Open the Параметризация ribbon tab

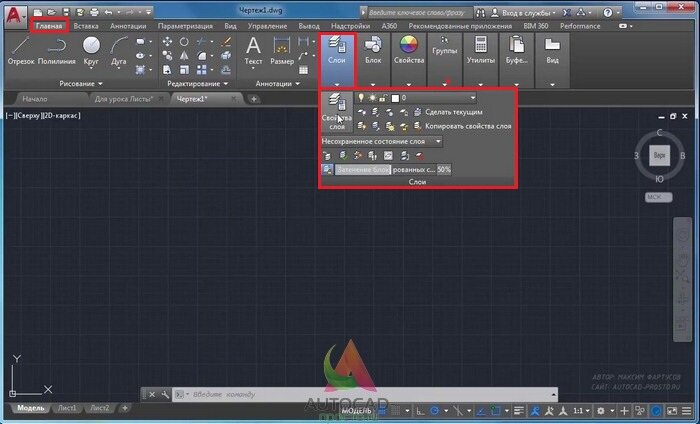(185, 26)
